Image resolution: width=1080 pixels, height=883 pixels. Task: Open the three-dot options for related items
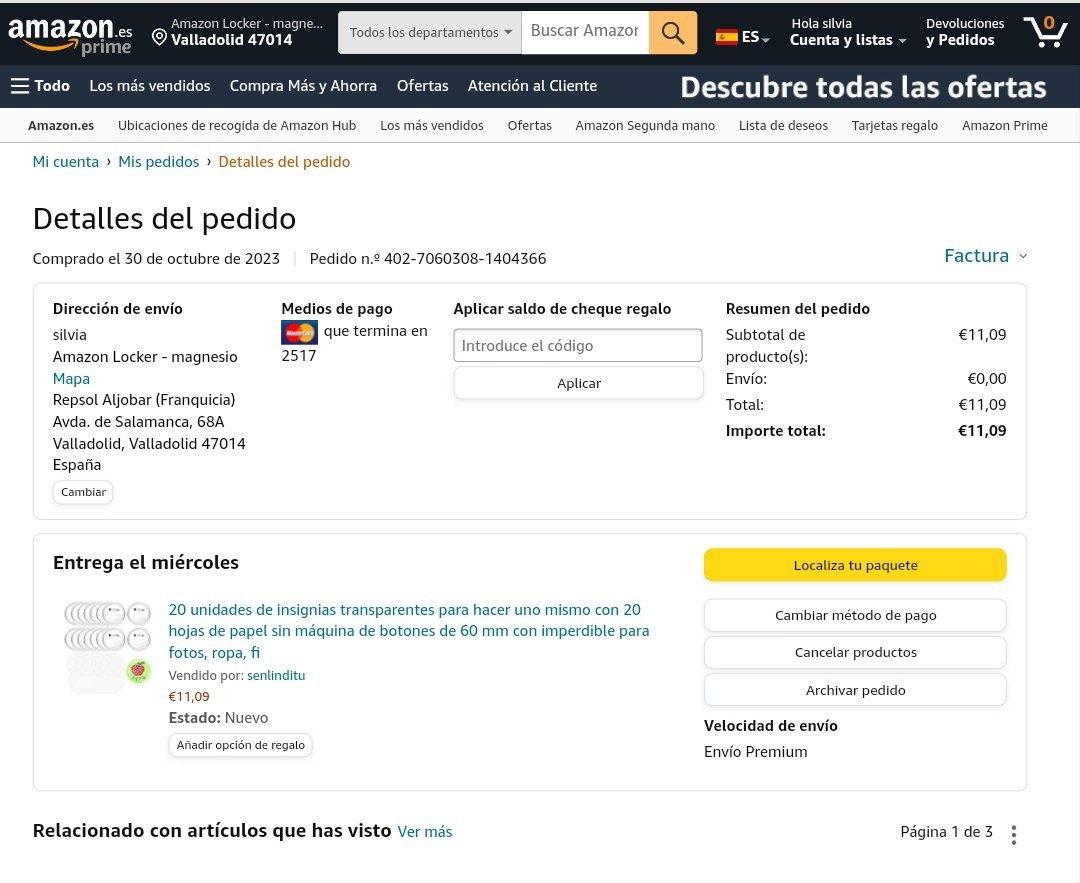coord(1014,834)
